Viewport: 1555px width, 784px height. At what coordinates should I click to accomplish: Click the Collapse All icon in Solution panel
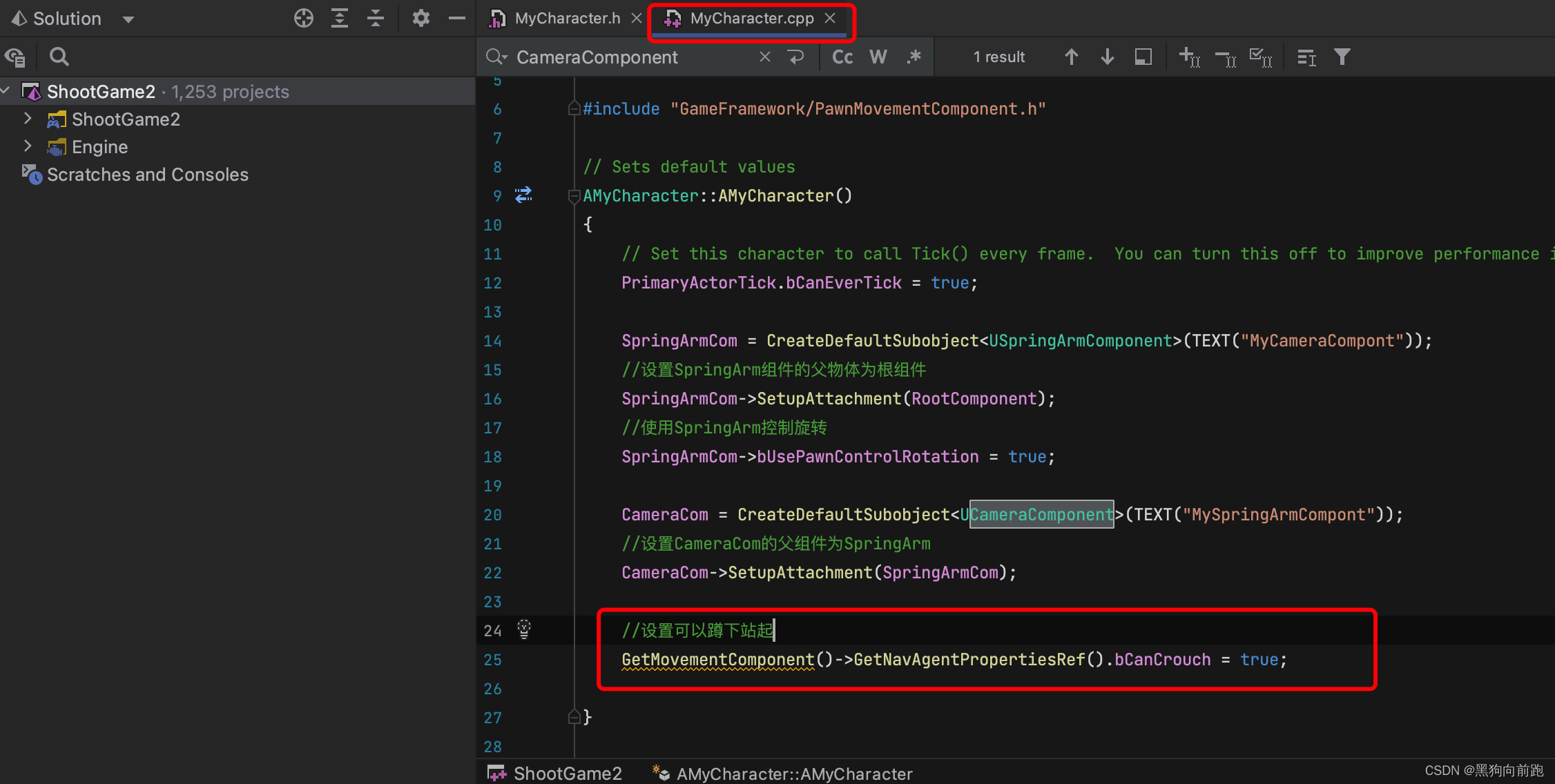[375, 18]
